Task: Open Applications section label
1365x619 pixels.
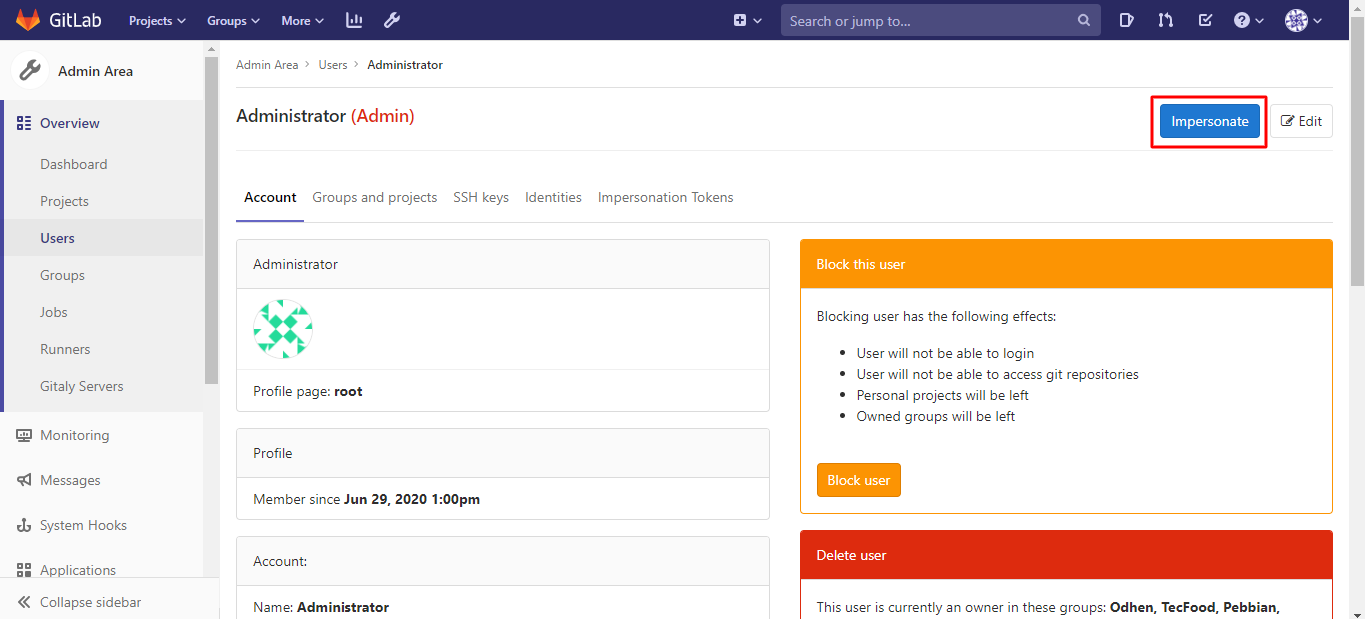Action: (78, 570)
